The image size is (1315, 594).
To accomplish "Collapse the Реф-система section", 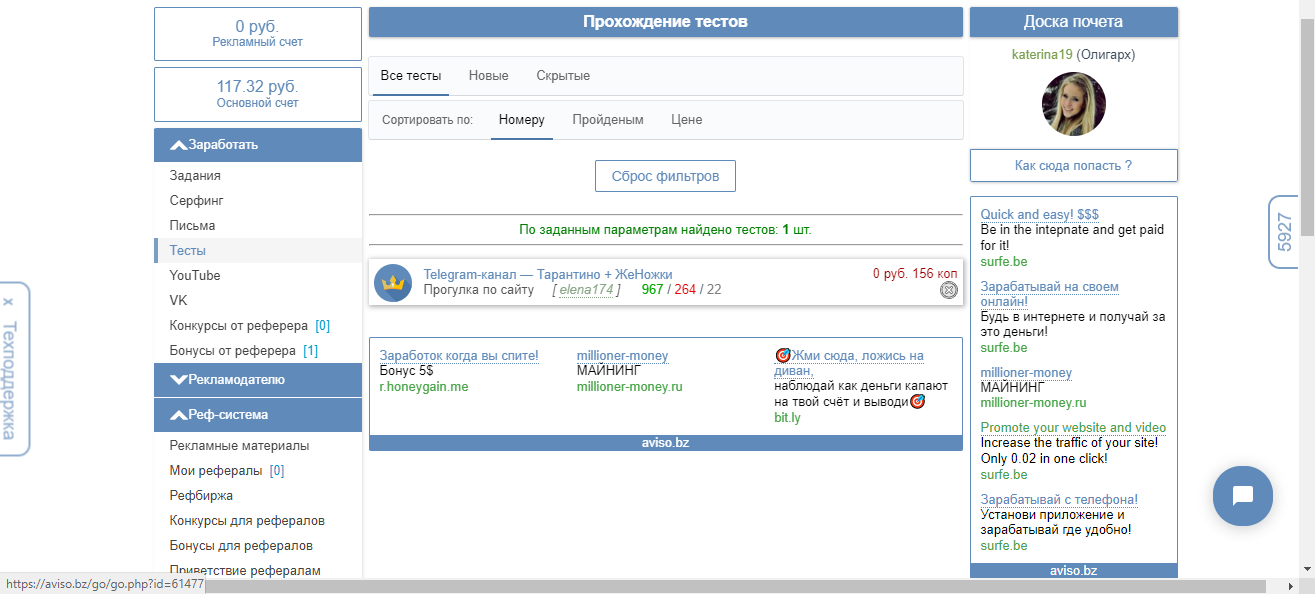I will click(258, 414).
